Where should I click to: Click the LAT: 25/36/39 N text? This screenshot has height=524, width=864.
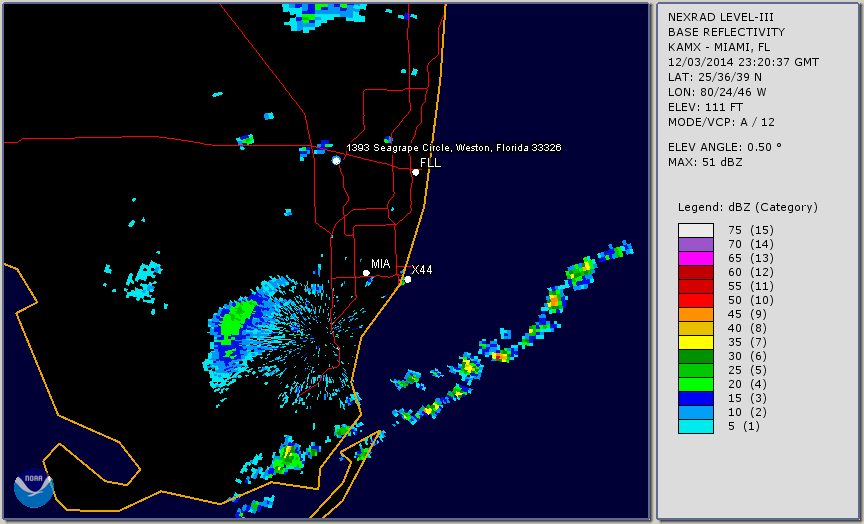coord(715,77)
